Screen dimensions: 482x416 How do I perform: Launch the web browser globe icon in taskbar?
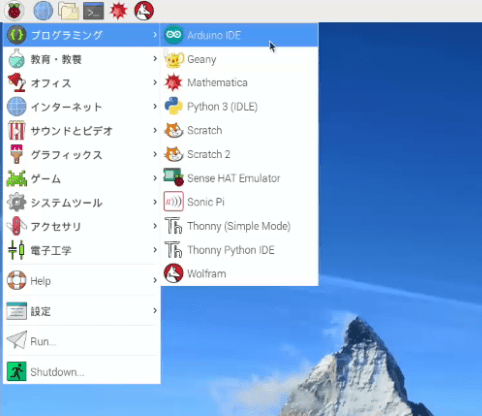(43, 10)
